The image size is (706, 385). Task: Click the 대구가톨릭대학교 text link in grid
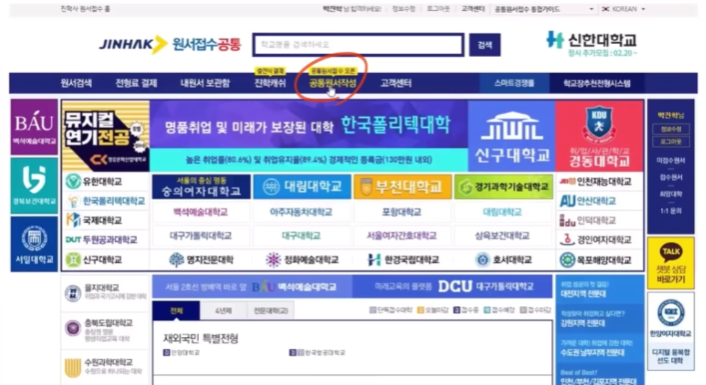coord(200,236)
